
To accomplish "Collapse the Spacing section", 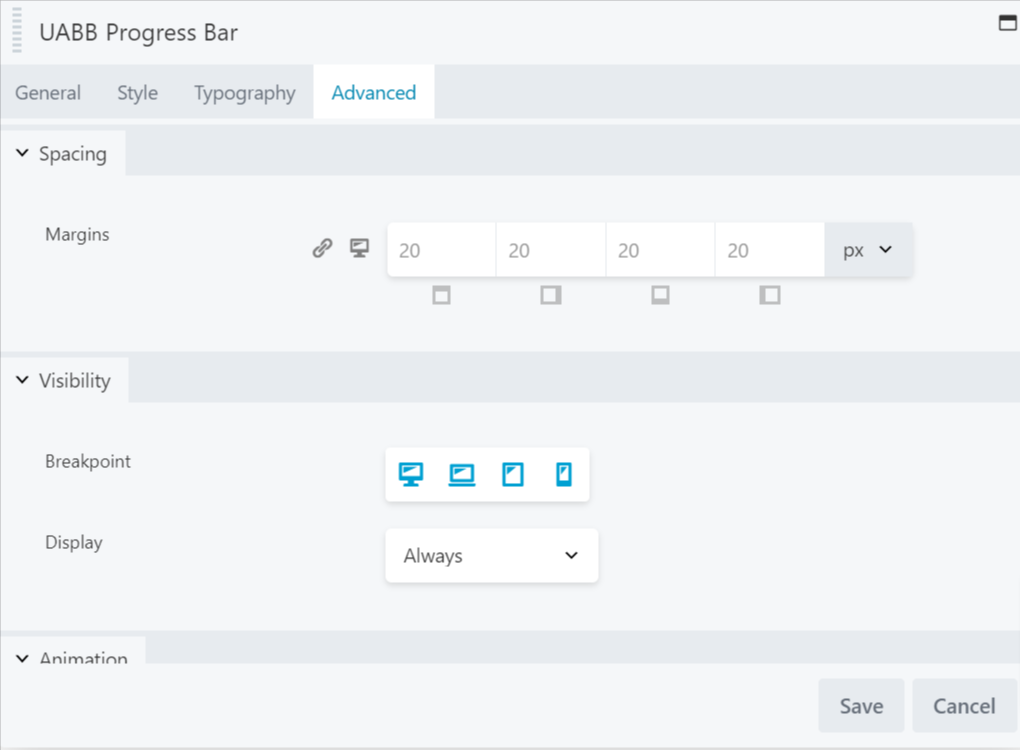I will click(61, 154).
